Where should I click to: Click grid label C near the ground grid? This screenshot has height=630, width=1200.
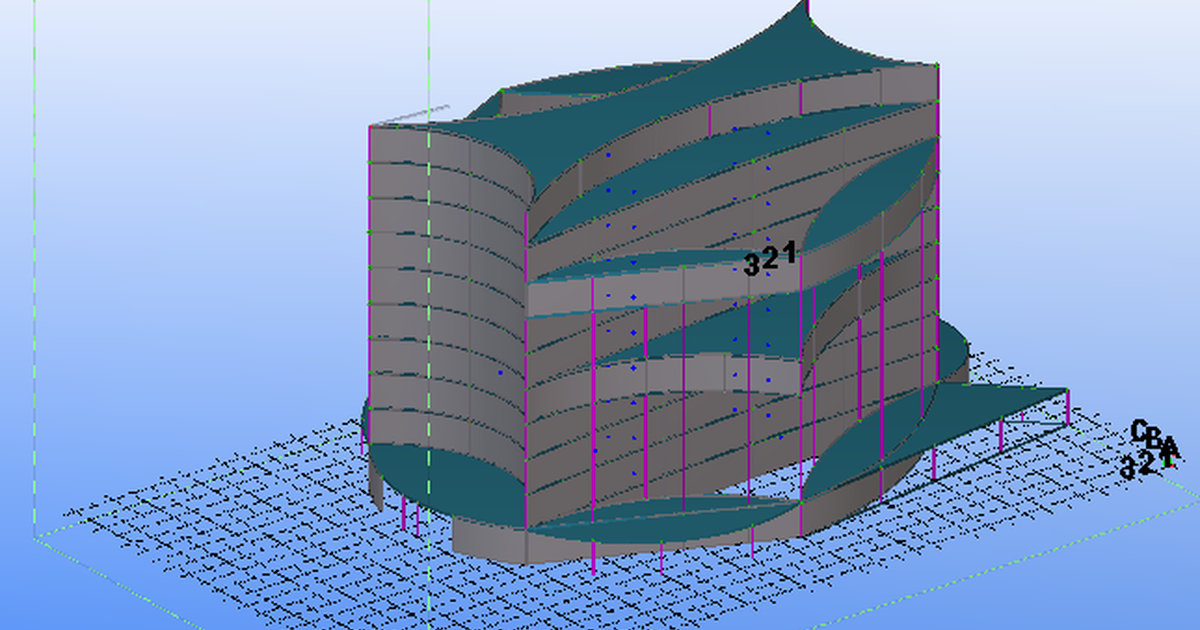(x=1138, y=428)
